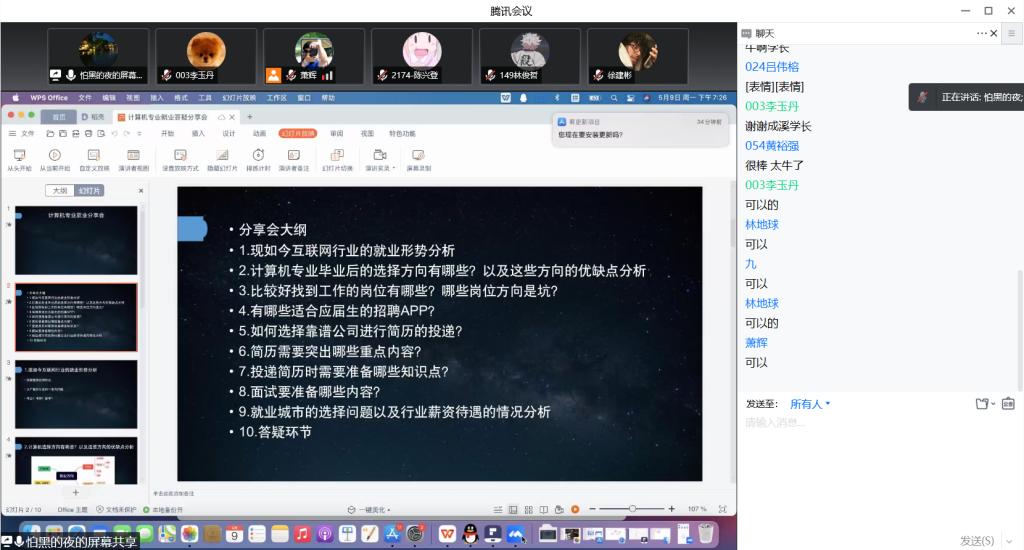Switch to 幻灯片 thumbnail view toggle
Image resolution: width=1024 pixels, height=550 pixels.
pyautogui.click(x=90, y=190)
